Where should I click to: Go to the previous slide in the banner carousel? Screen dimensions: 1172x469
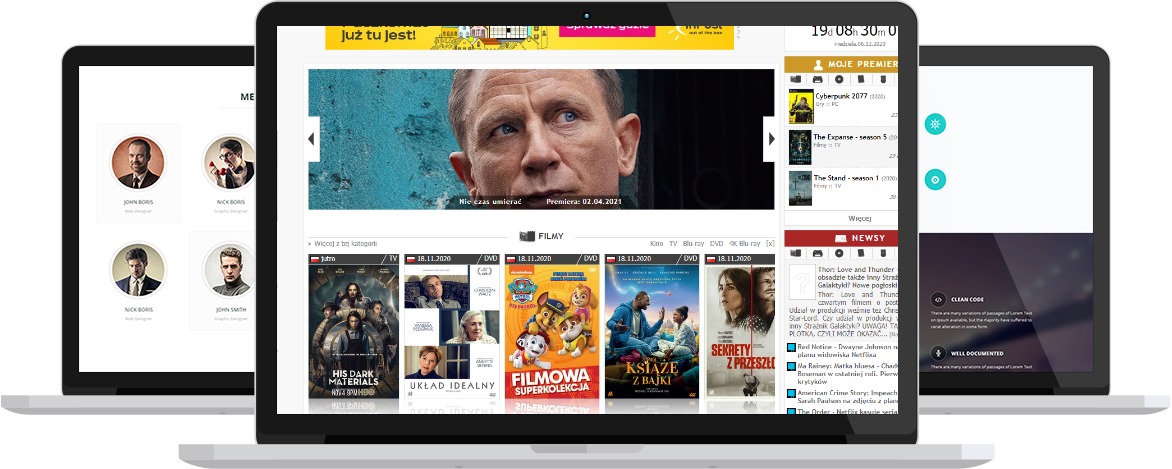(x=314, y=139)
